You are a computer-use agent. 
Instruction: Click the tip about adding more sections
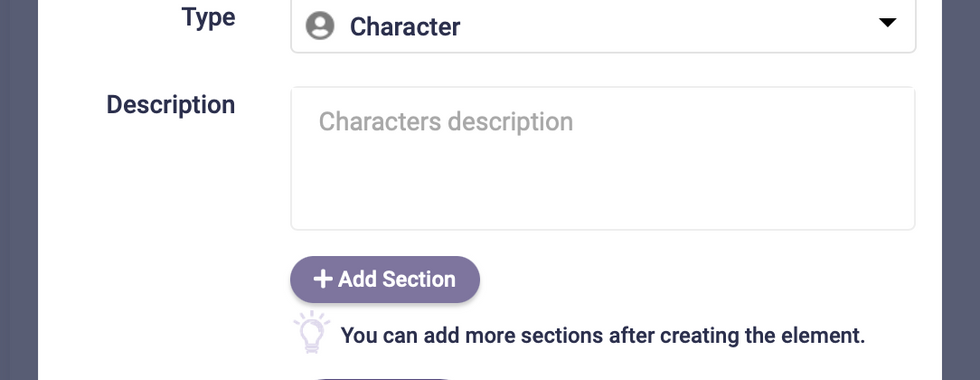[602, 336]
